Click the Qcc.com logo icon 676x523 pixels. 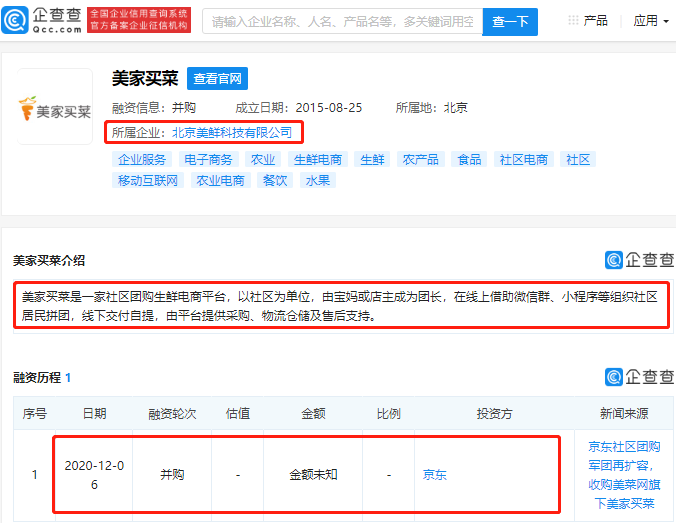point(15,20)
